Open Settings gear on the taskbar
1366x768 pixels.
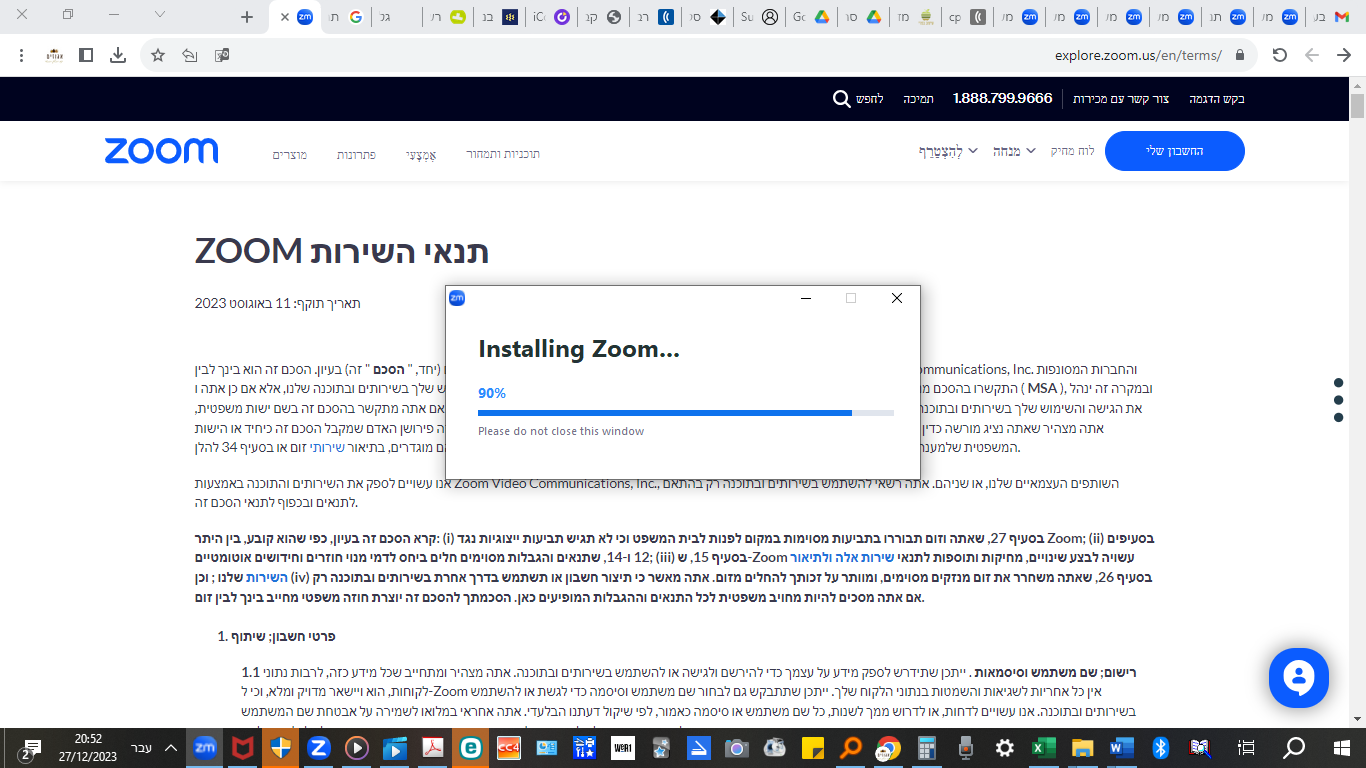[x=1004, y=748]
